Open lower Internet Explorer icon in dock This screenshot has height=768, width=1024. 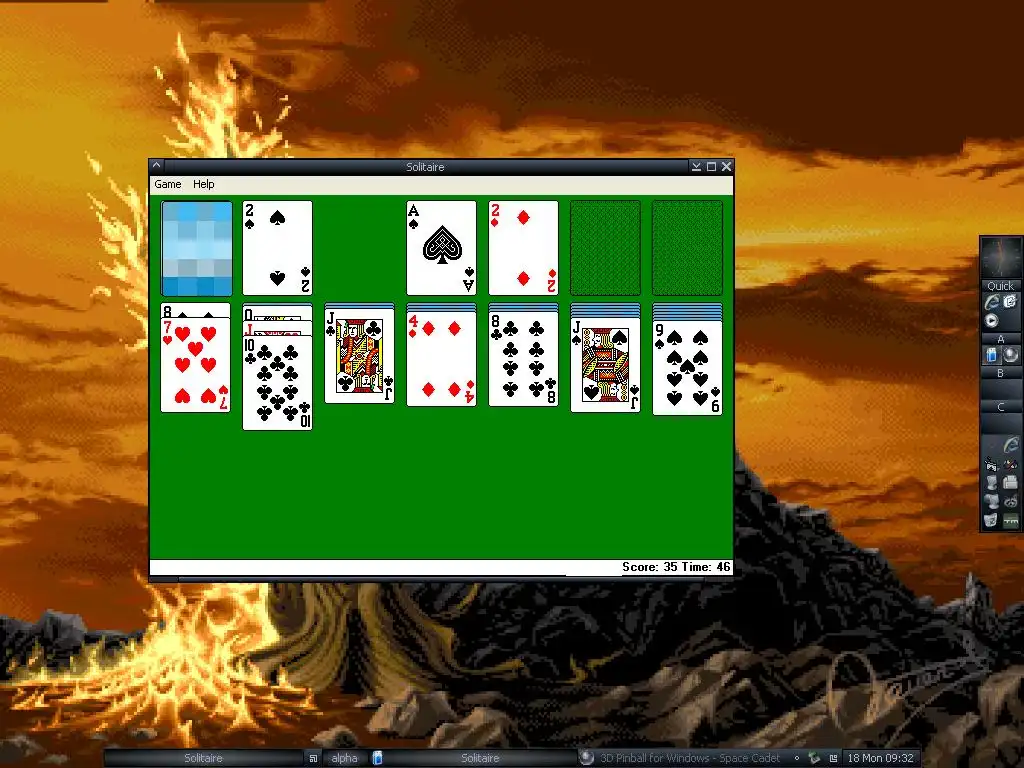tap(1010, 446)
